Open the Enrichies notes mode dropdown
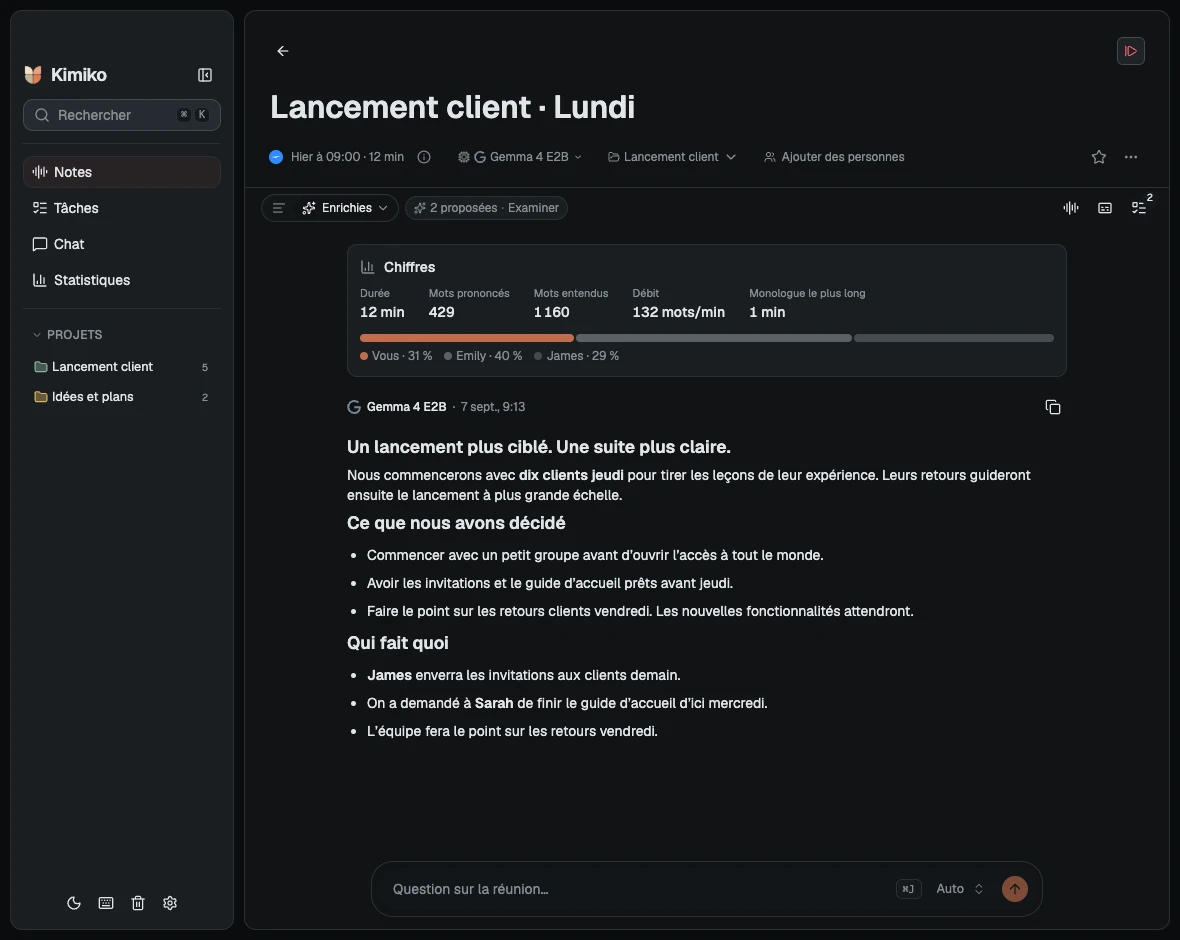This screenshot has height=940, width=1180. click(345, 208)
